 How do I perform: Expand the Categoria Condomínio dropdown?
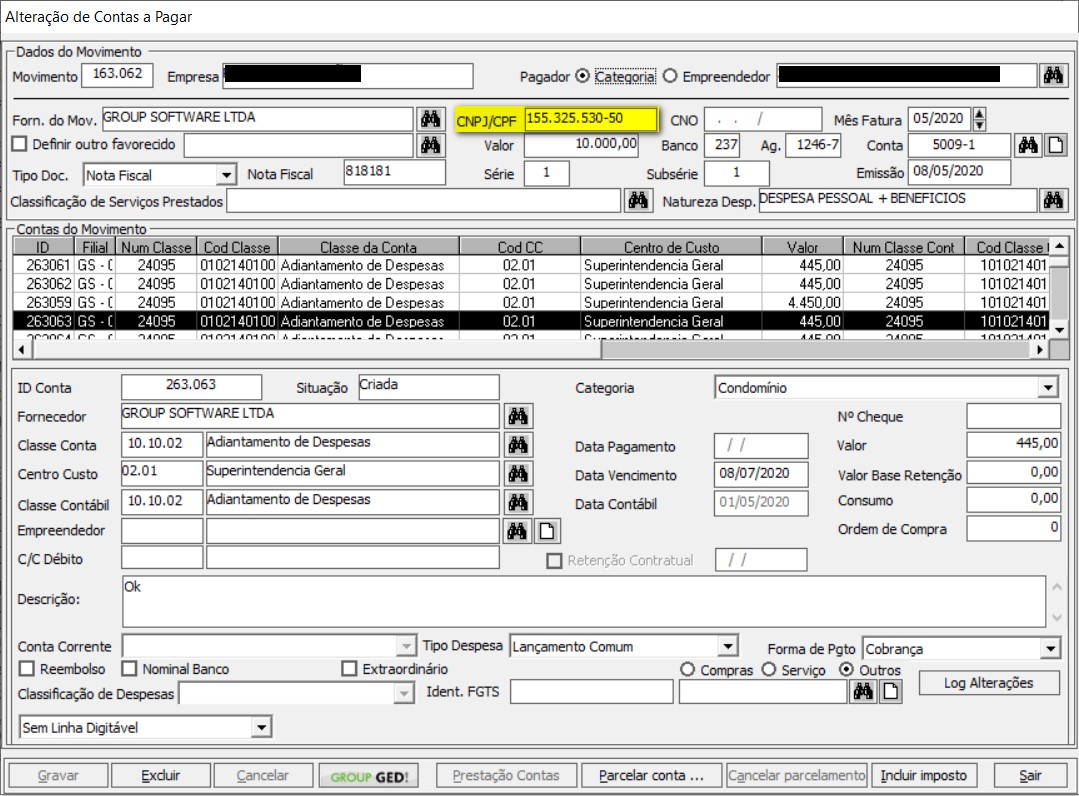click(1047, 388)
